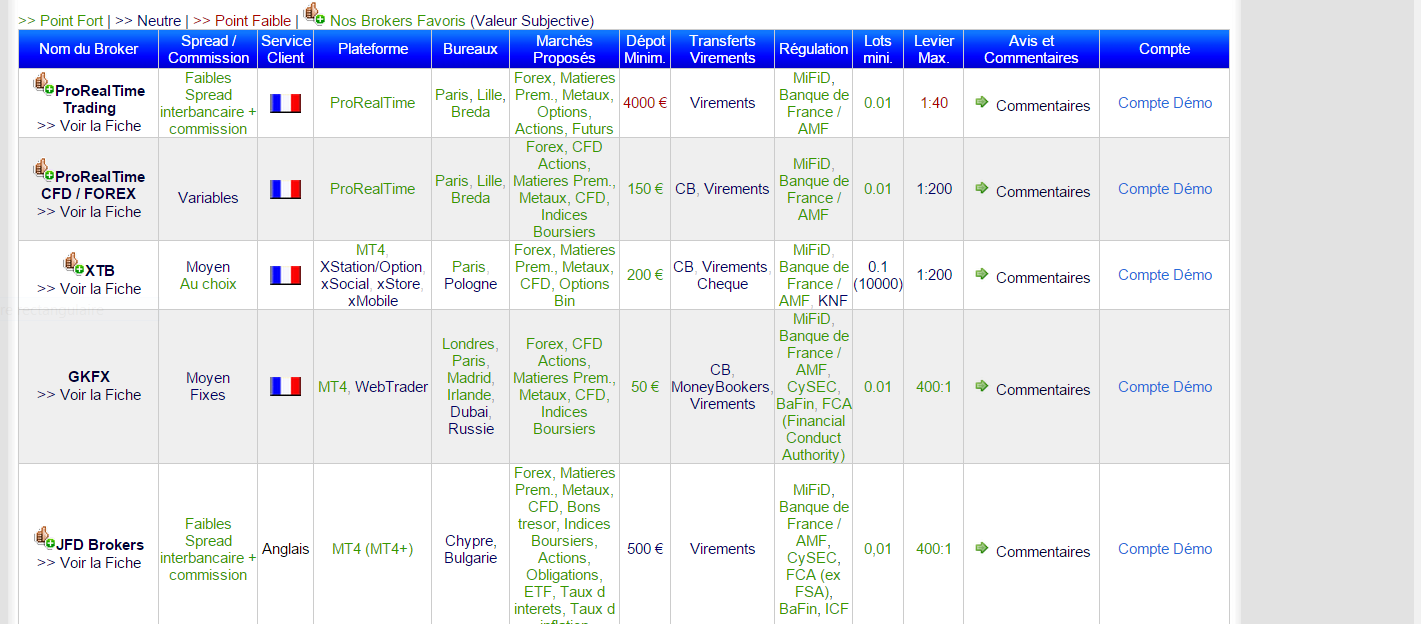Click MT4, WebTrader platform cell for GKFX
This screenshot has height=624, width=1421.
373,387
